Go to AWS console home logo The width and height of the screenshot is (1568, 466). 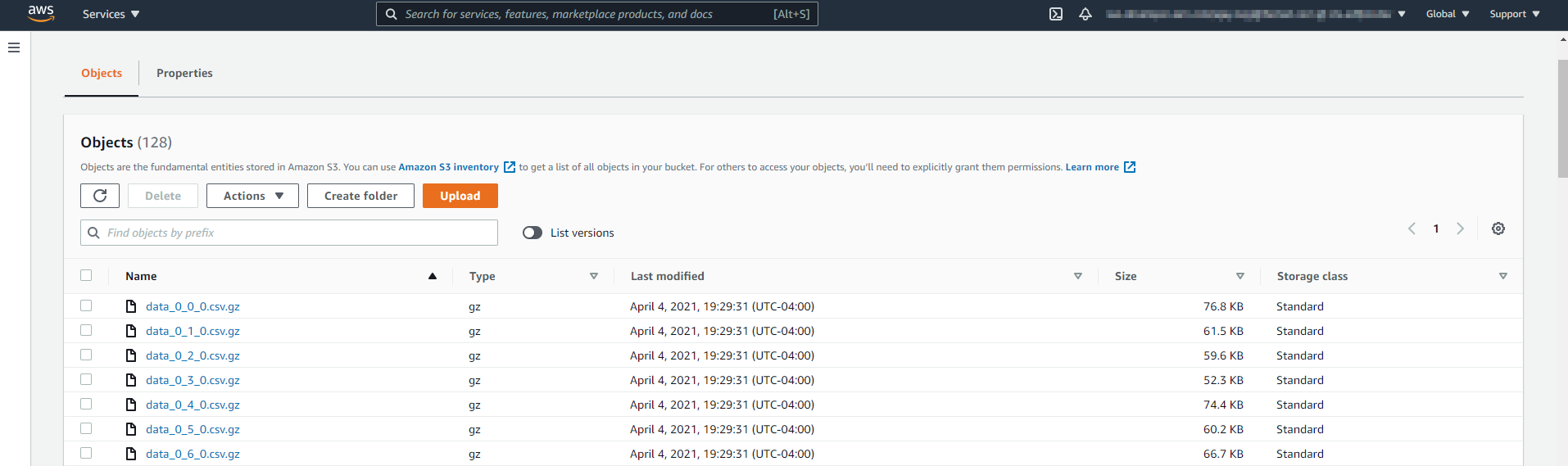click(x=41, y=13)
